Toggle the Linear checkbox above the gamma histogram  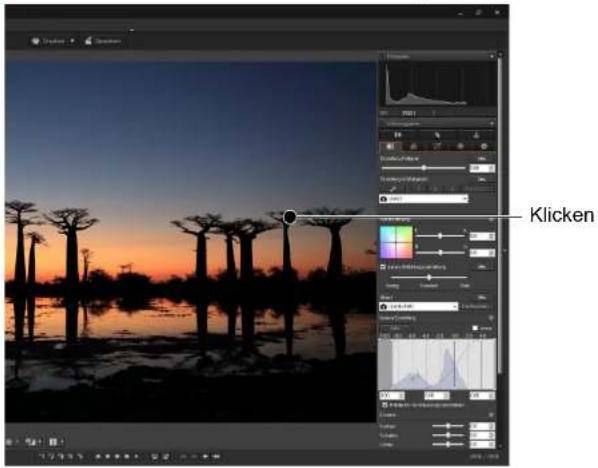pyautogui.click(x=475, y=328)
